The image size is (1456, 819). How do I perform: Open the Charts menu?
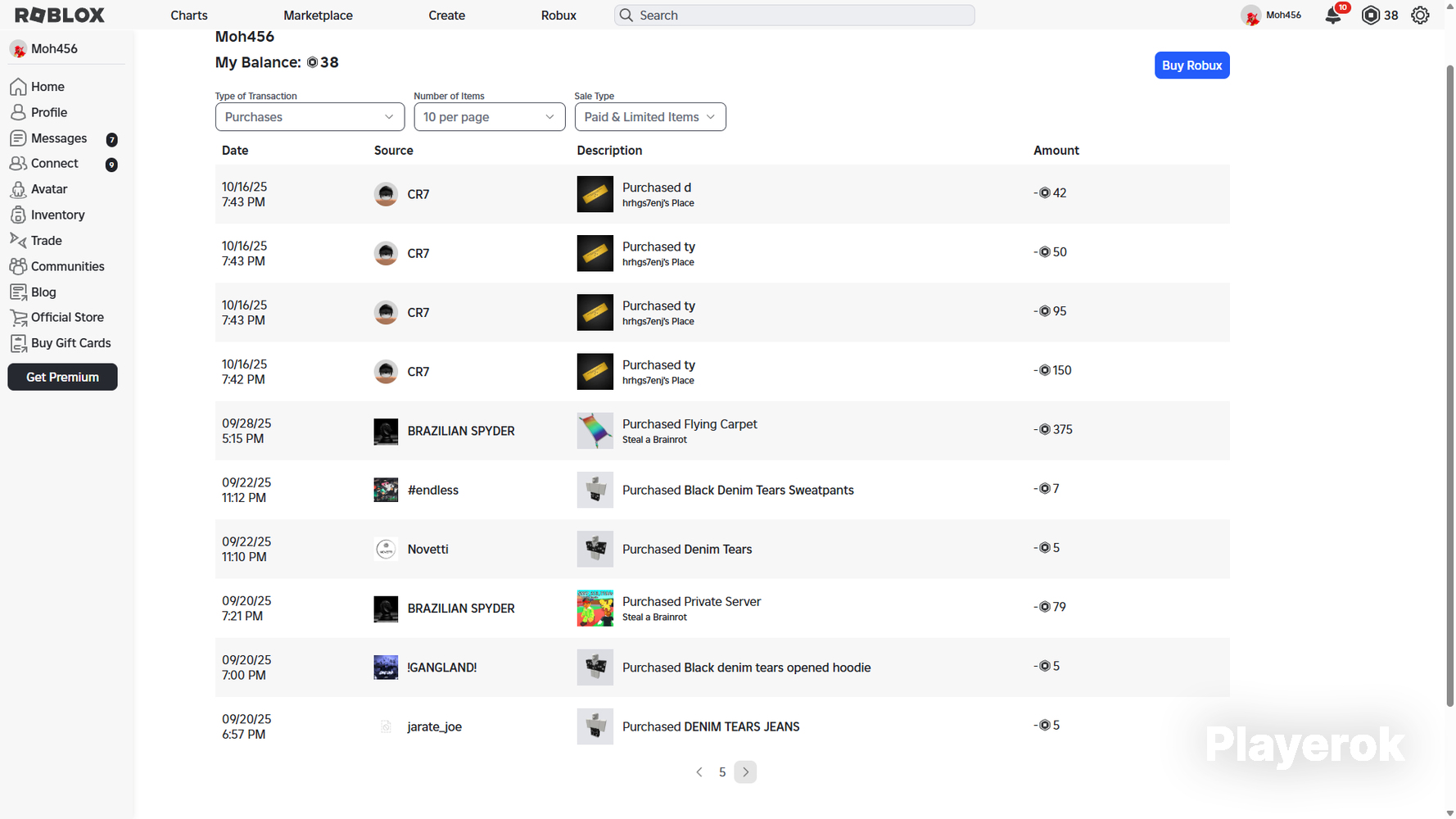pos(189,16)
